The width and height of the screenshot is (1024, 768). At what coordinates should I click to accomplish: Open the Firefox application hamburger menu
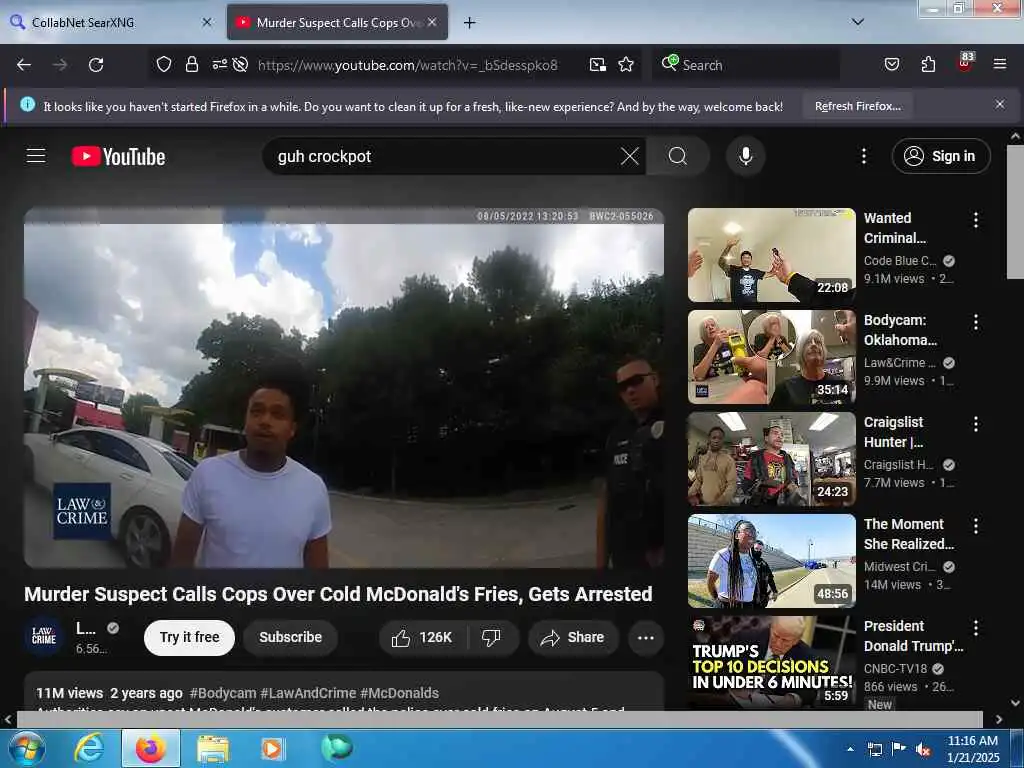pos(999,64)
